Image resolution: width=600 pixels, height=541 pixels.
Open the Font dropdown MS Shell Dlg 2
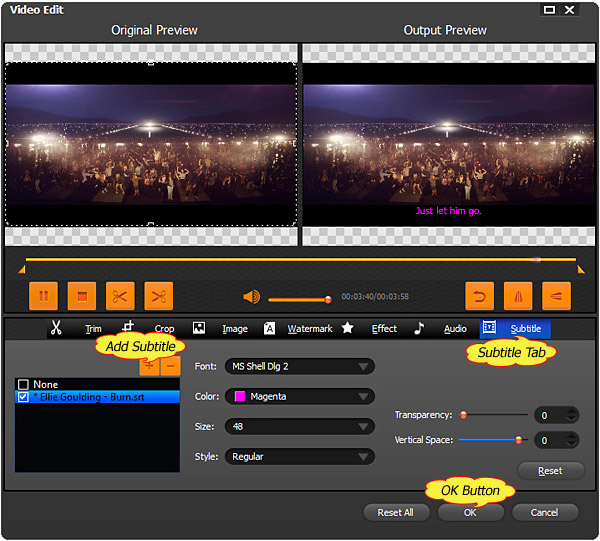tap(300, 366)
